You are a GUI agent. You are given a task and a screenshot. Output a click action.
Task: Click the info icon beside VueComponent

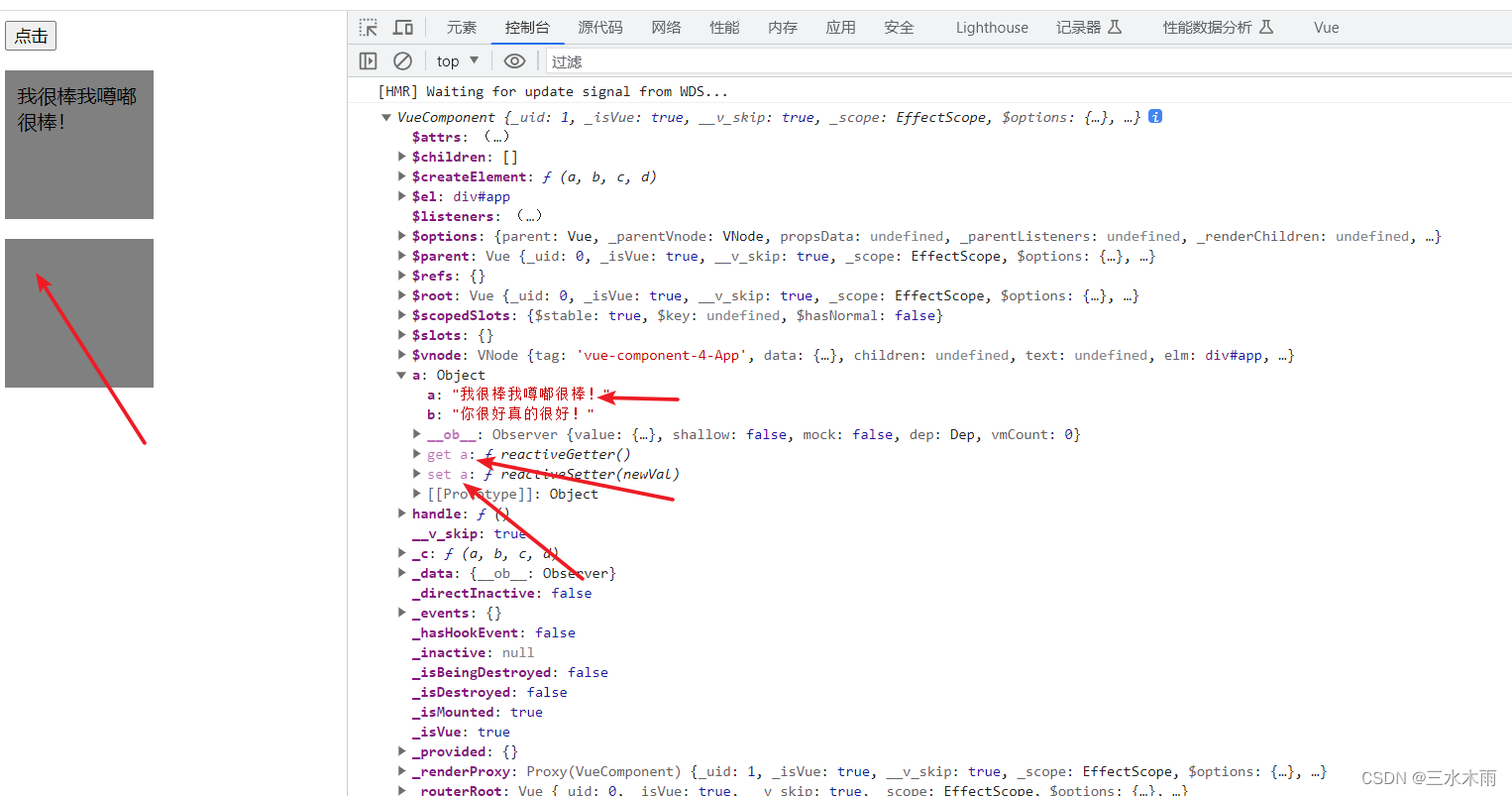(x=1153, y=116)
